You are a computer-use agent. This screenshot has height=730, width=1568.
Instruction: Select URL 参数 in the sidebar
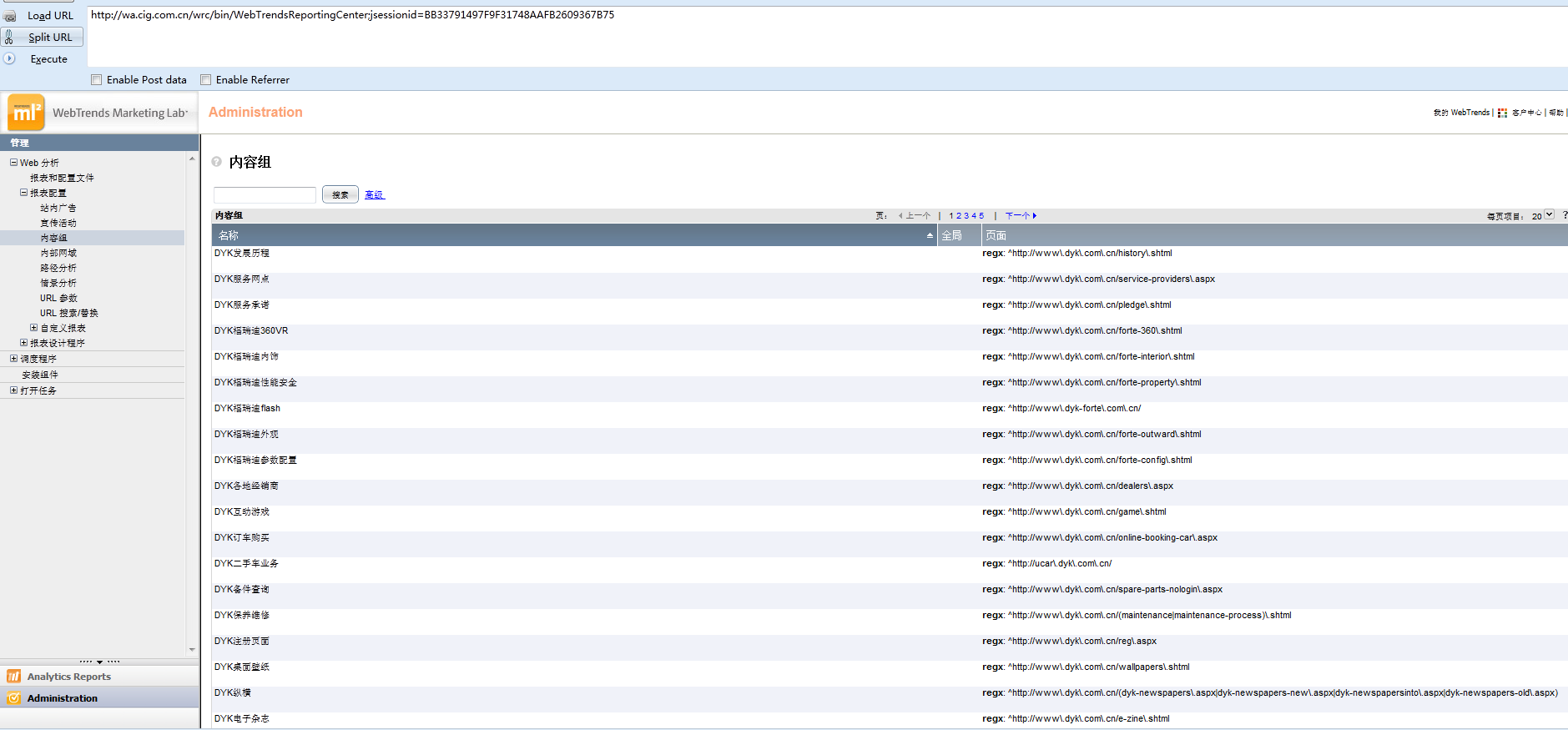pyautogui.click(x=58, y=298)
